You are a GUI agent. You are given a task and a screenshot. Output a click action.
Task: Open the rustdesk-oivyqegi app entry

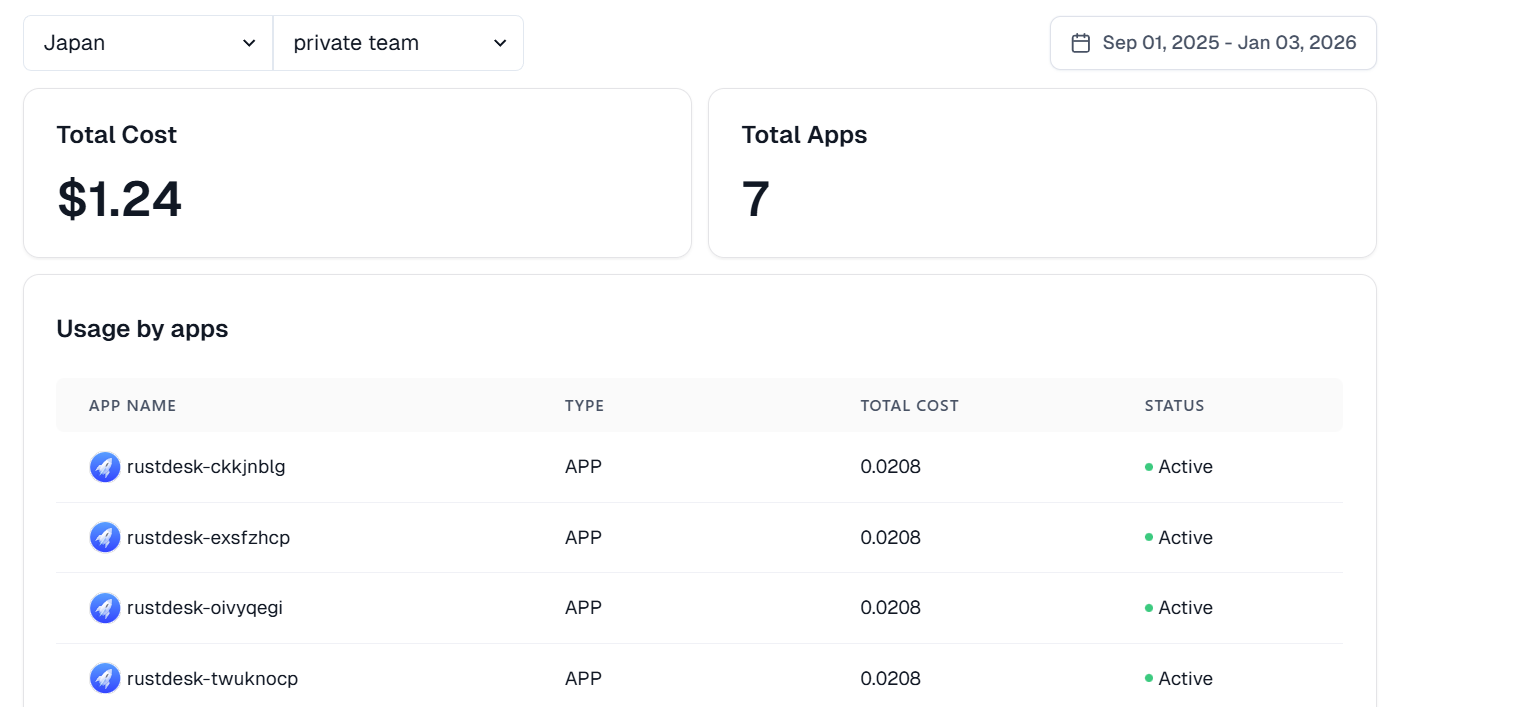[205, 608]
